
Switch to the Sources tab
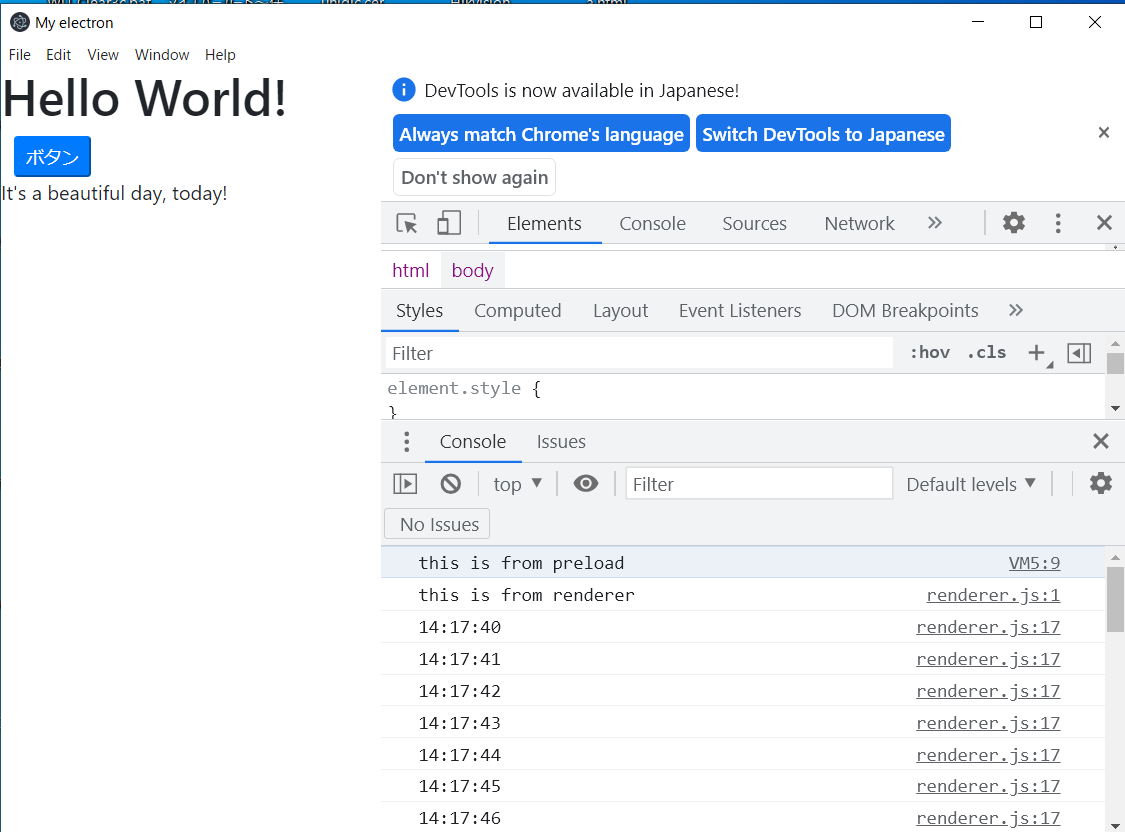tap(754, 223)
